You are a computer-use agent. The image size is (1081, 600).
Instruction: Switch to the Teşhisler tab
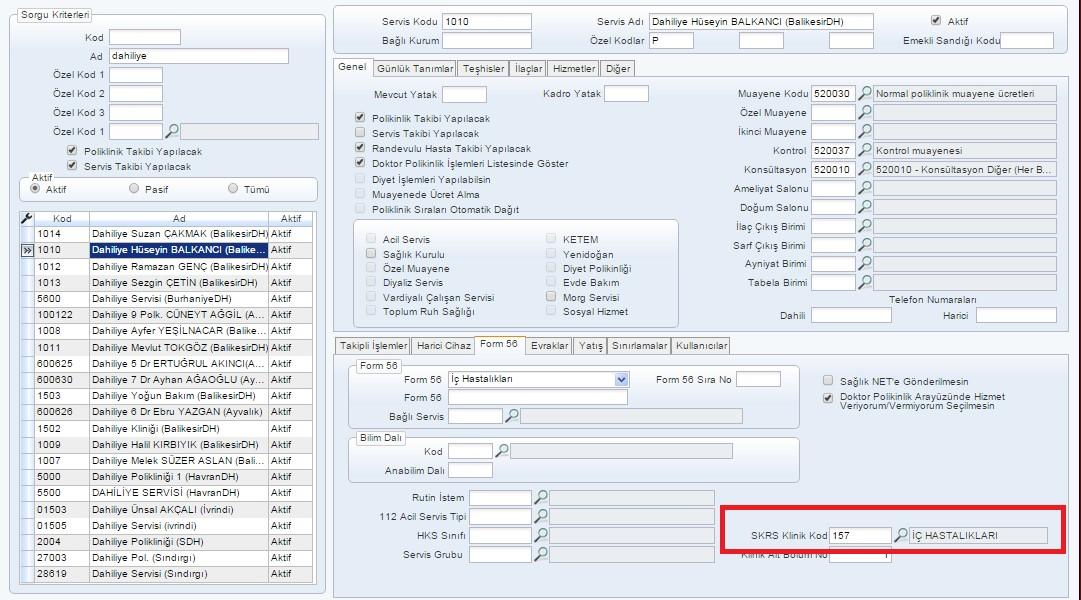tap(483, 69)
